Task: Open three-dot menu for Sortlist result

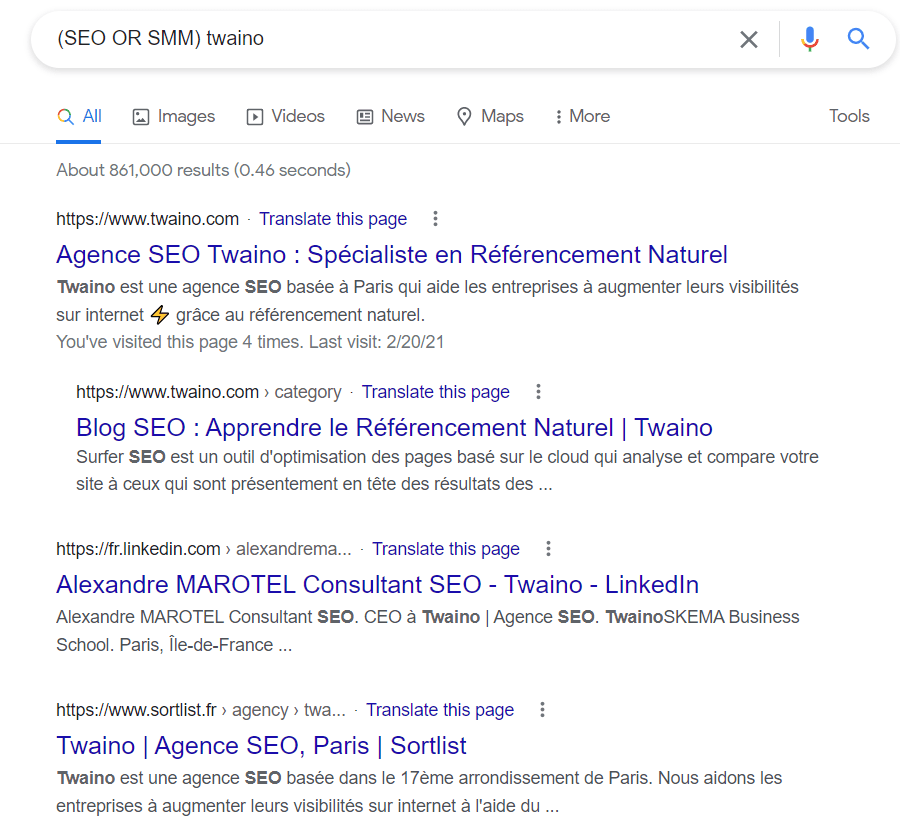Action: pos(542,710)
